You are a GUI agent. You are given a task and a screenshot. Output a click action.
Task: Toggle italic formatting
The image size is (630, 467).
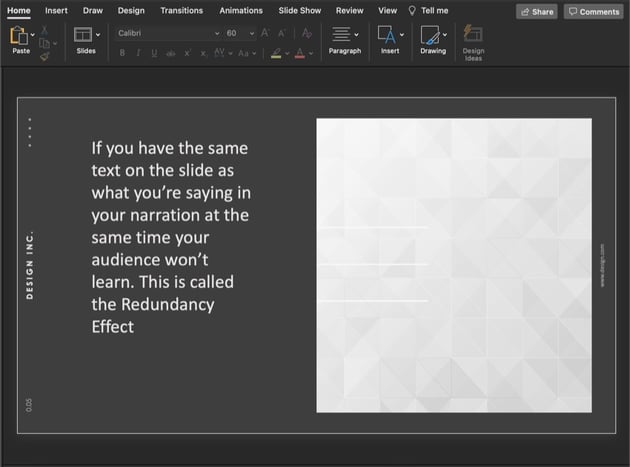138,52
